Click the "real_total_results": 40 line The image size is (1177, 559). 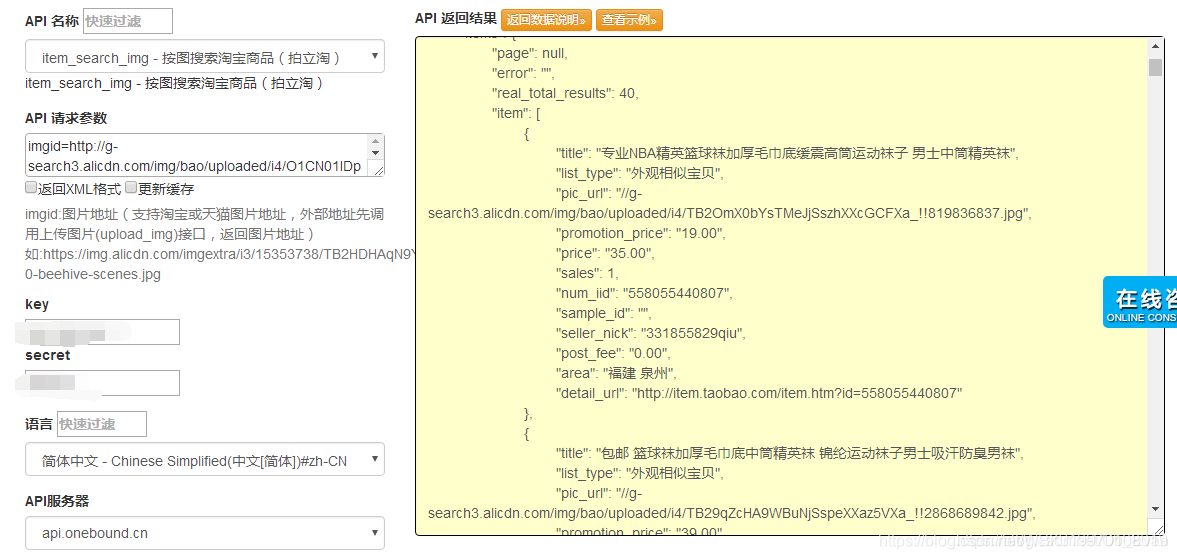click(x=564, y=93)
